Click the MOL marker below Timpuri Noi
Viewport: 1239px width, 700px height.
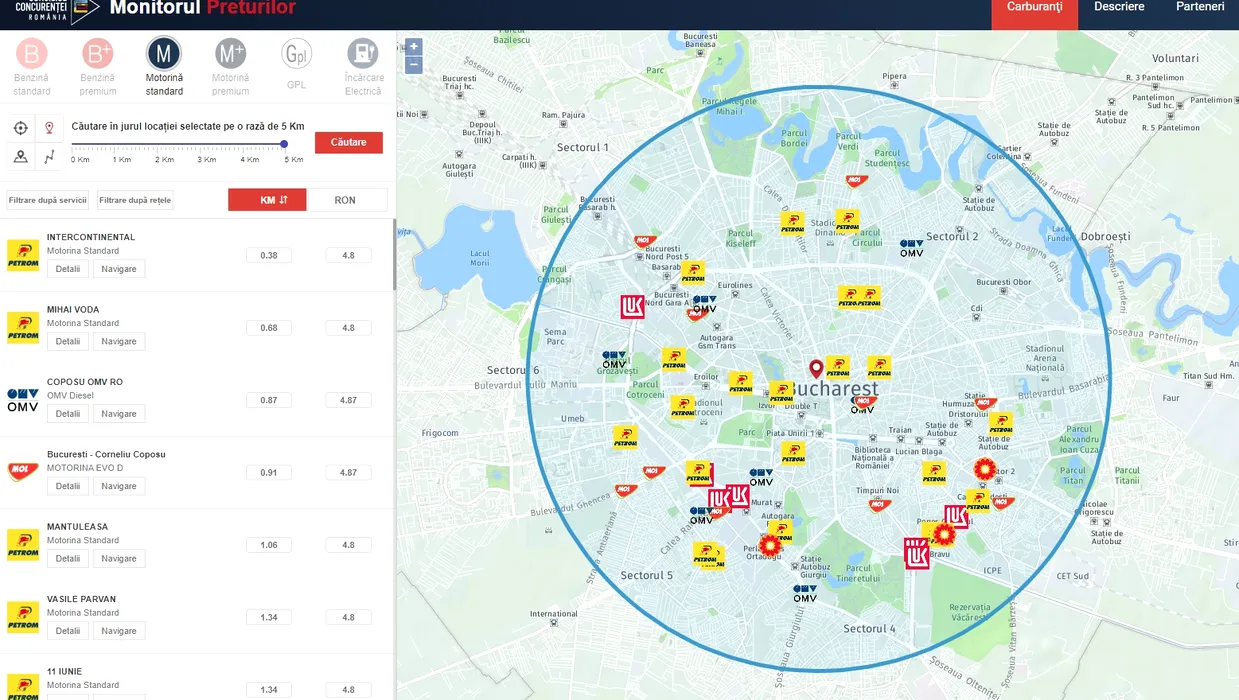pos(879,505)
